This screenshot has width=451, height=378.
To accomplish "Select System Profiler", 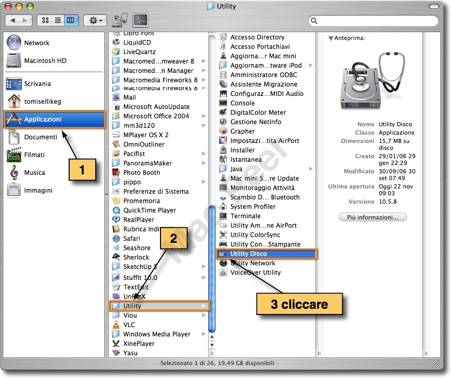I will click(x=253, y=207).
